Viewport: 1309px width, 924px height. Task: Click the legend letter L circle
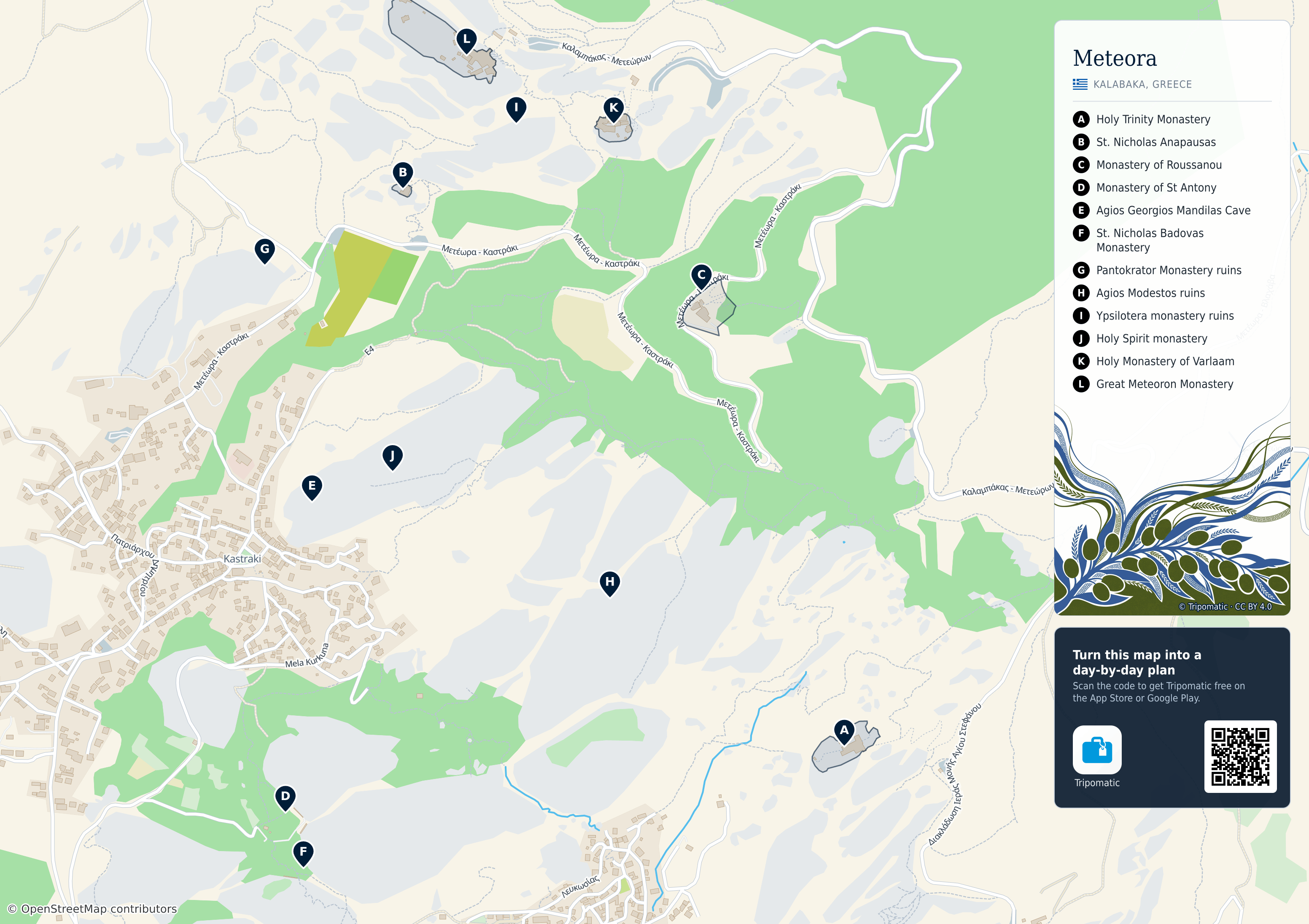click(1081, 384)
